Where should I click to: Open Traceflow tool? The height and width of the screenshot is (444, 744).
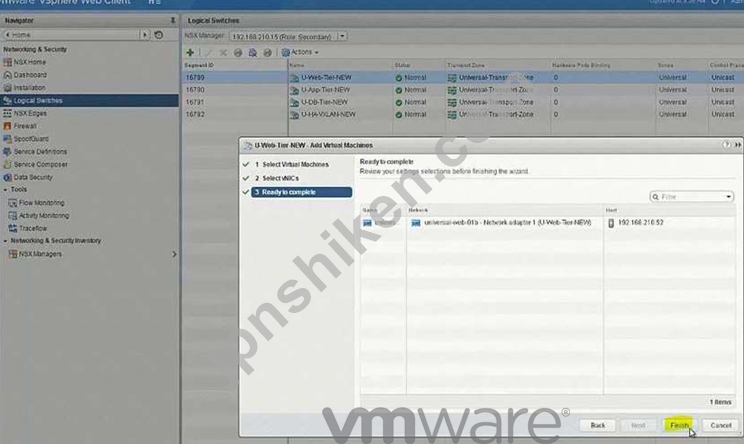33,229
